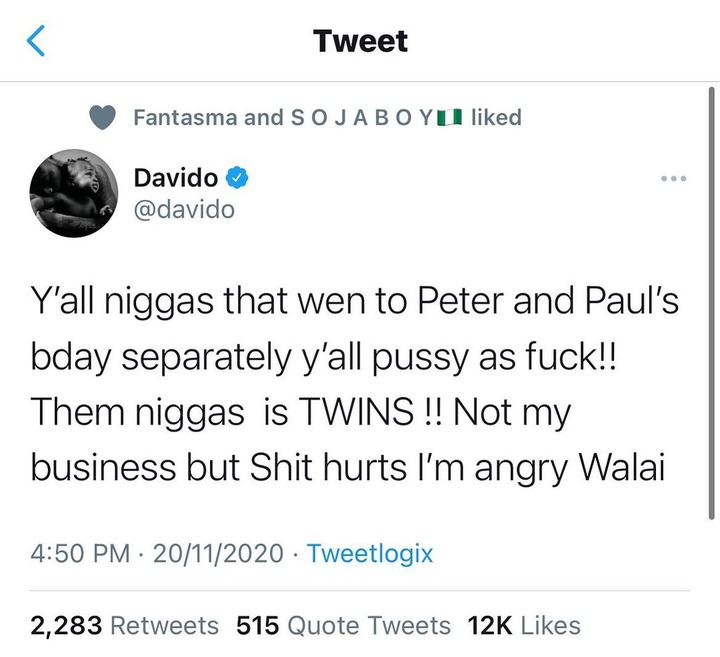Tap the tweet body text
This screenshot has width=720, height=657.
click(x=354, y=384)
